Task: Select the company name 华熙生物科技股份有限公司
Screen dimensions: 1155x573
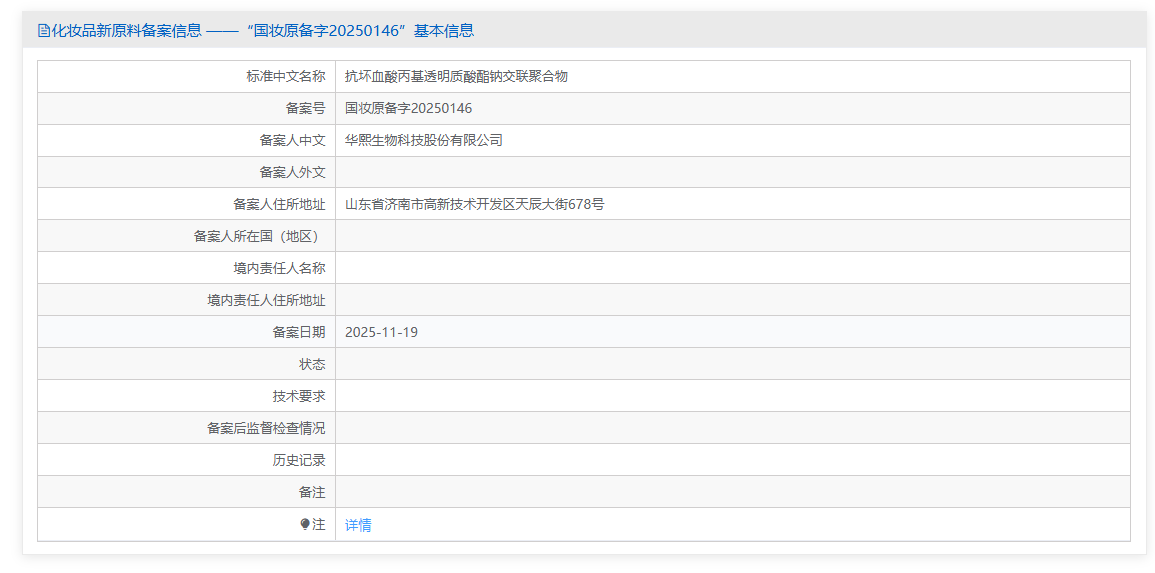Action: [x=424, y=140]
